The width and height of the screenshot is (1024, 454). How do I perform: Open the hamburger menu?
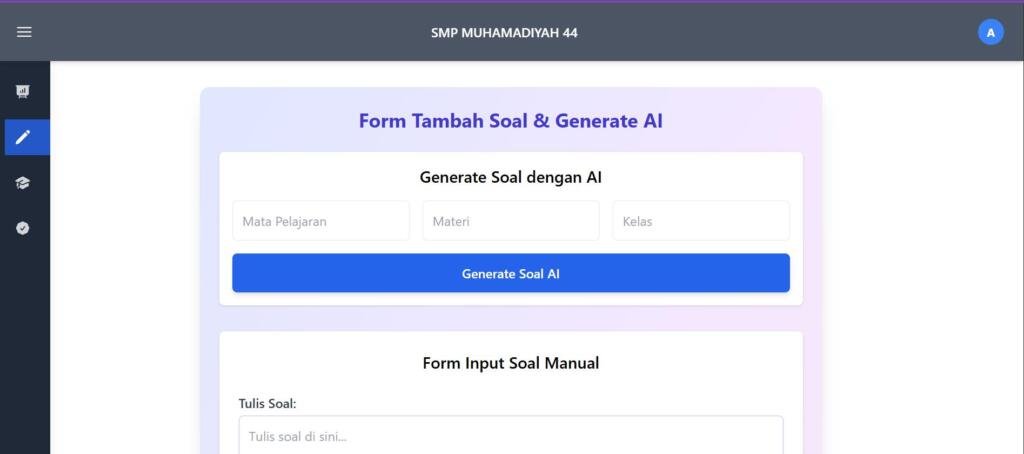pyautogui.click(x=24, y=32)
